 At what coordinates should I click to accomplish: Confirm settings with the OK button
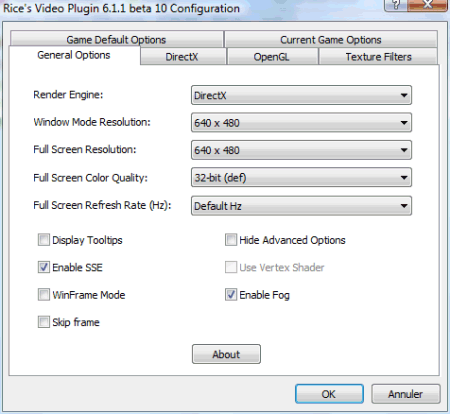(329, 394)
